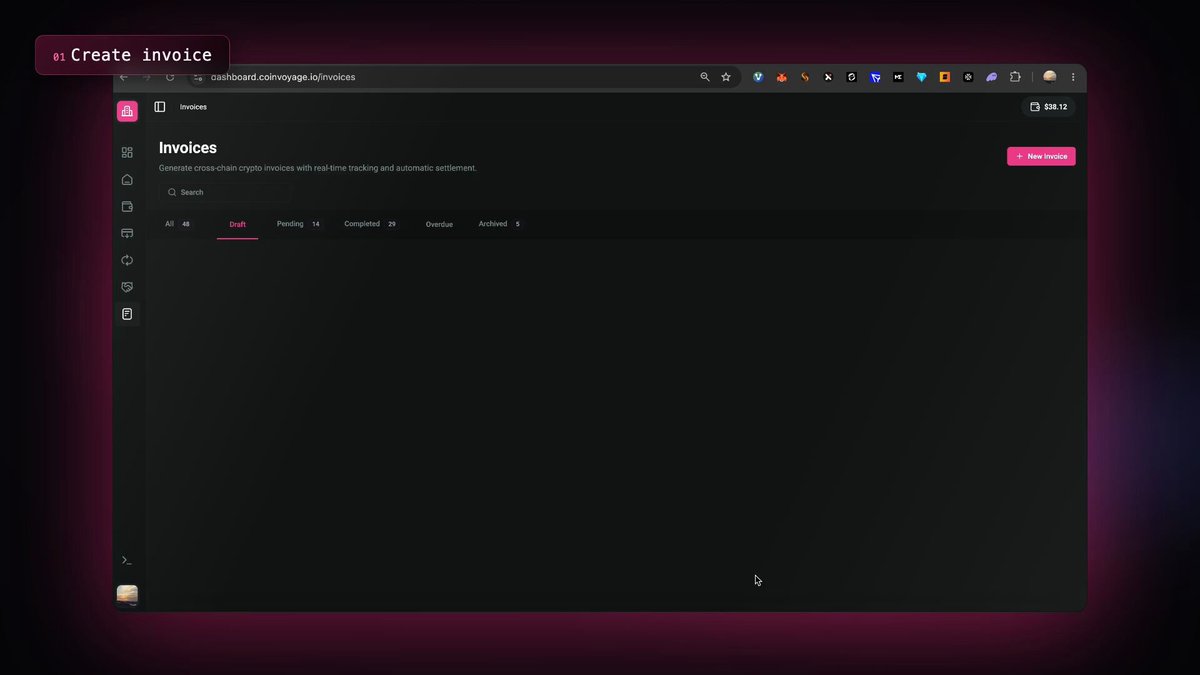
Task: Click the browser address bar URL
Action: [x=283, y=77]
